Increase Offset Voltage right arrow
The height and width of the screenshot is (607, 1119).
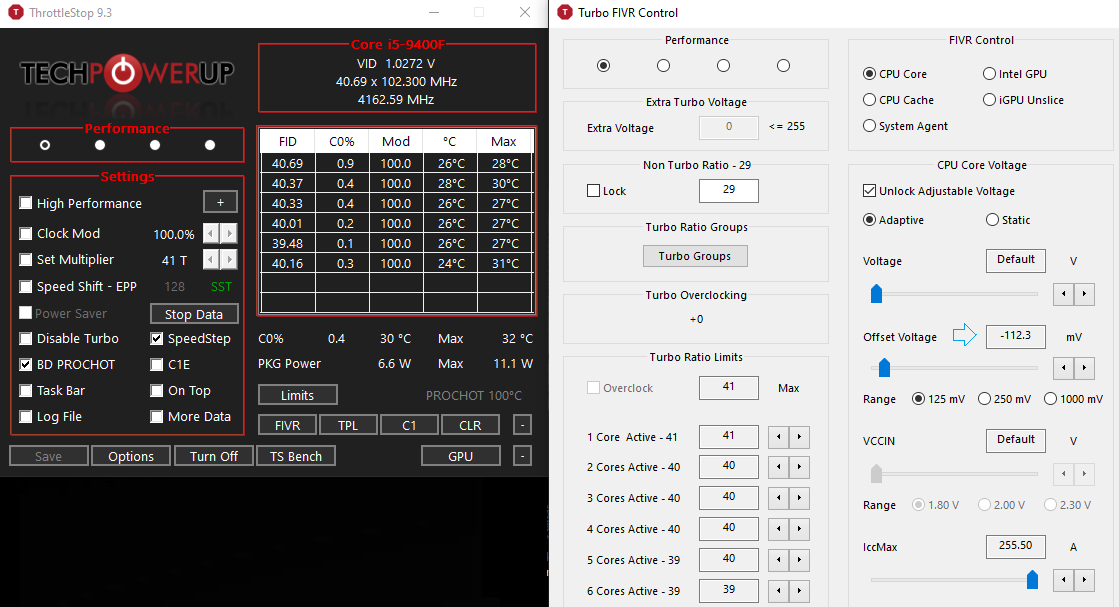(1085, 367)
